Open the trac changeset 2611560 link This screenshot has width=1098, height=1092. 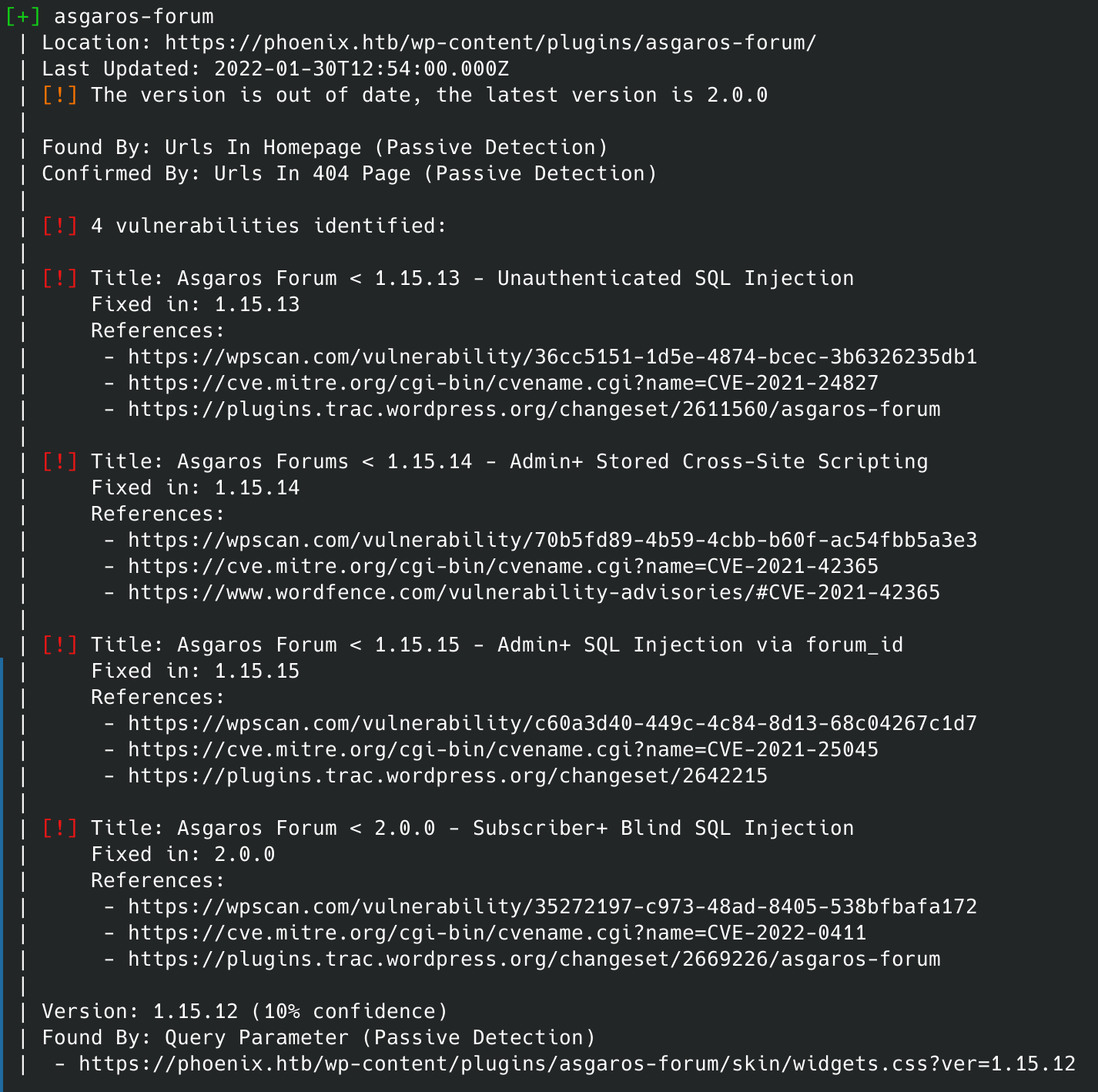(x=534, y=409)
